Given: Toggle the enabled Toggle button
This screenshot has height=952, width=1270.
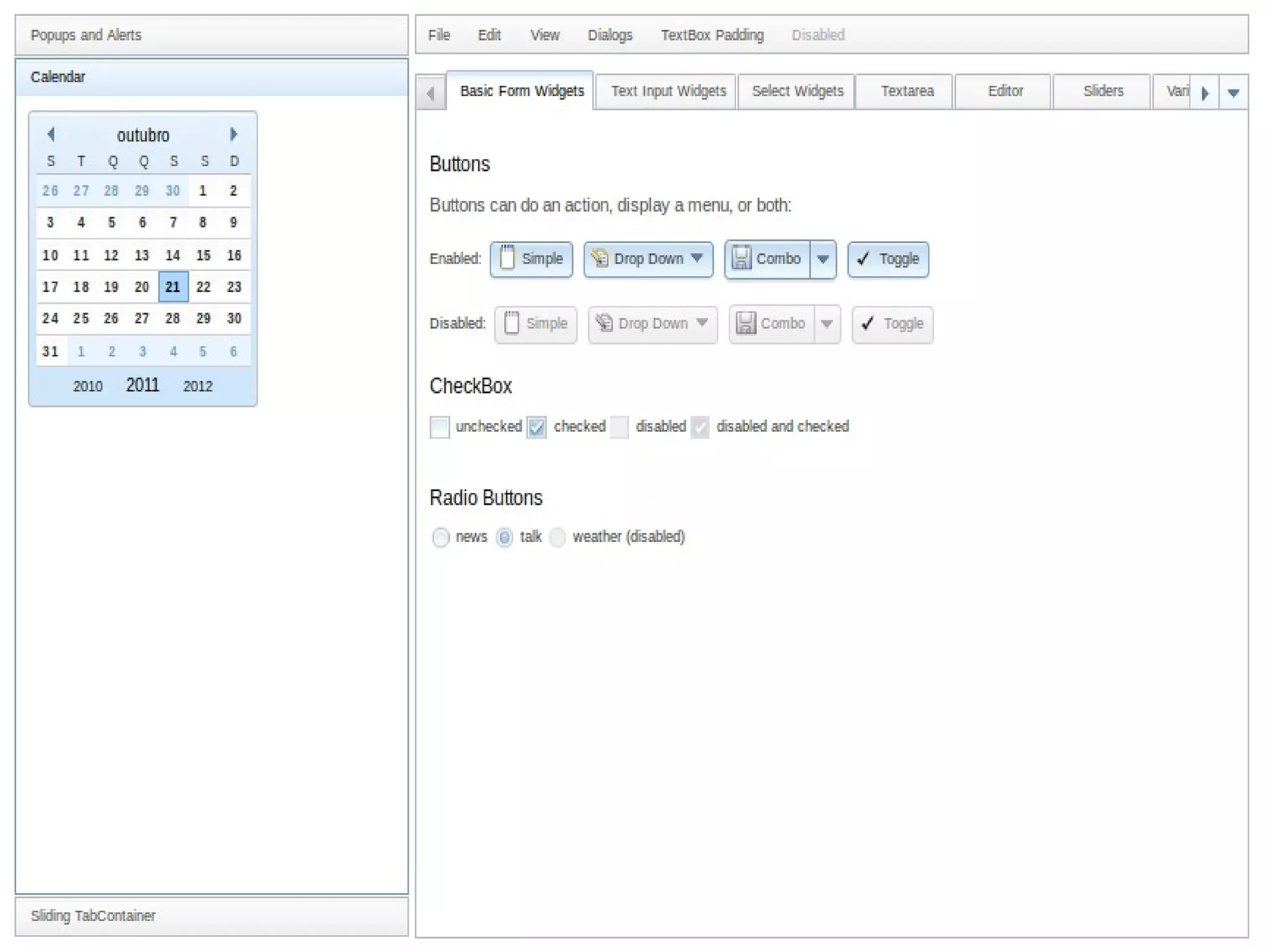Looking at the screenshot, I should coord(888,259).
